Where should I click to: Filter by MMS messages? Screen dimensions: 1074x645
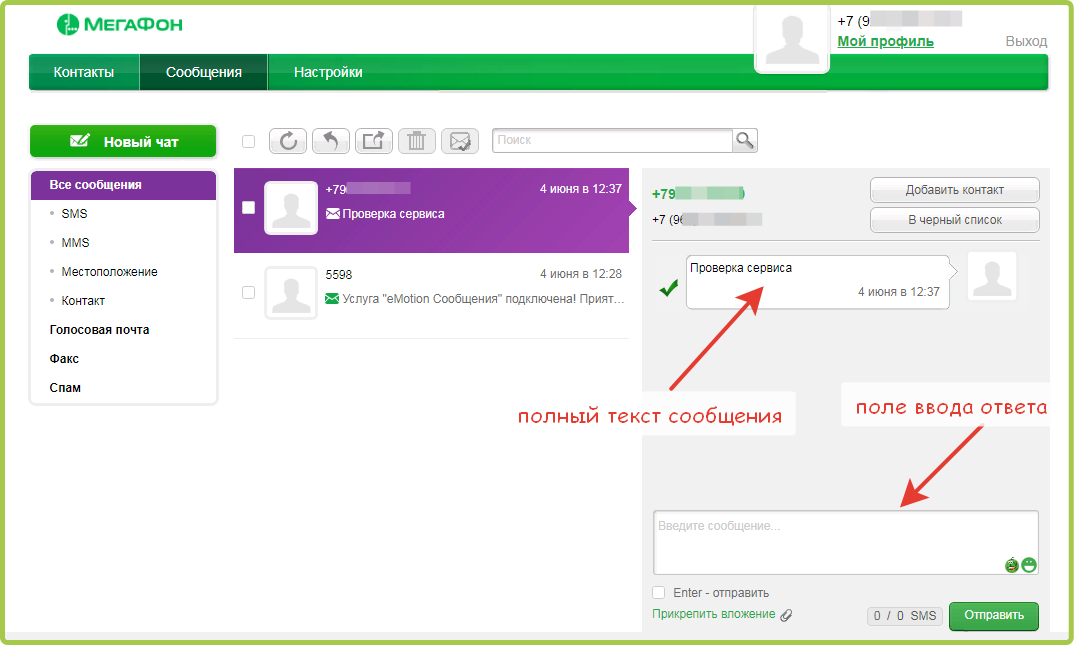(75, 242)
